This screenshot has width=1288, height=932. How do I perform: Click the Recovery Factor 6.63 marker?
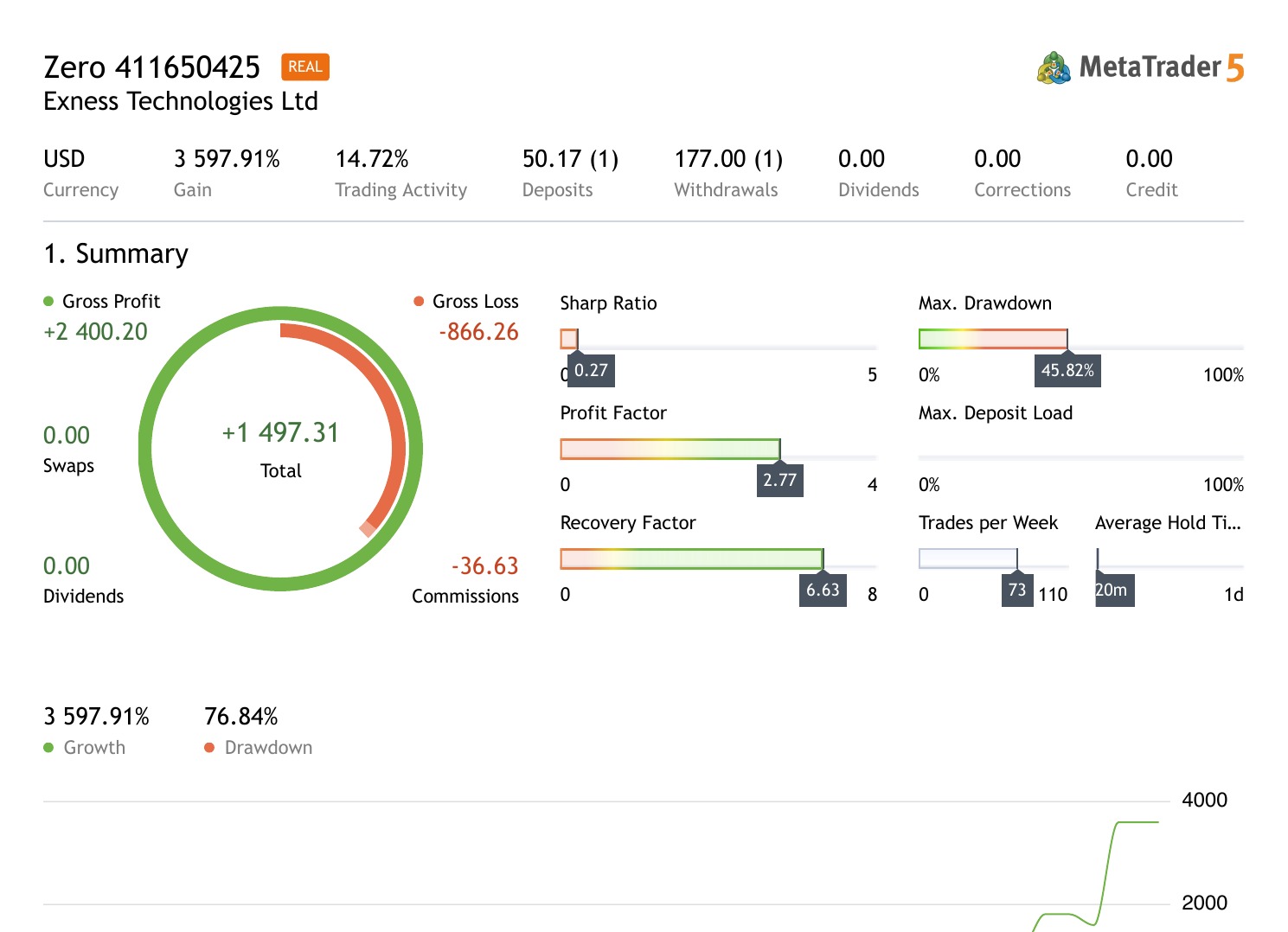(823, 590)
